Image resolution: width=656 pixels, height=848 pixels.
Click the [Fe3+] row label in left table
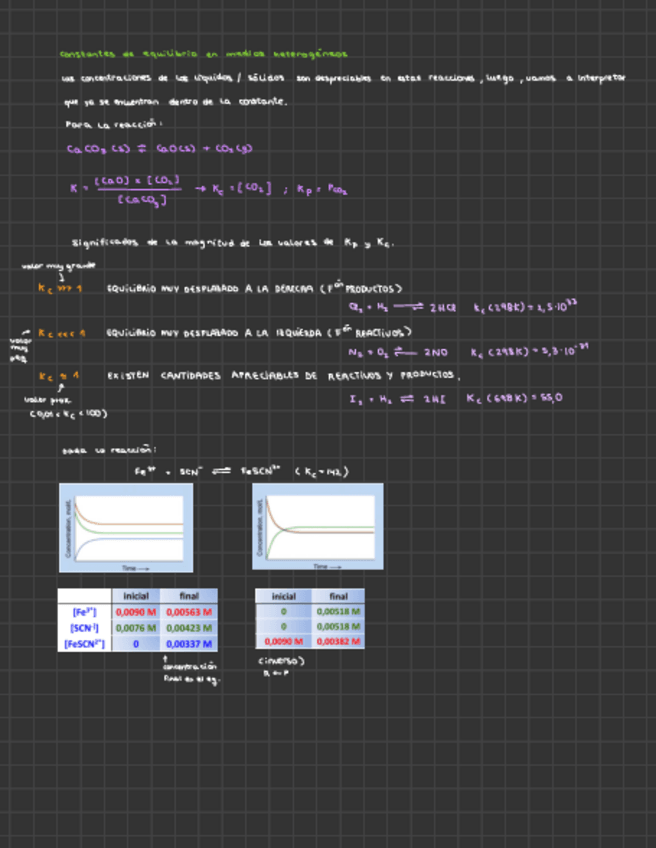pyautogui.click(x=85, y=611)
